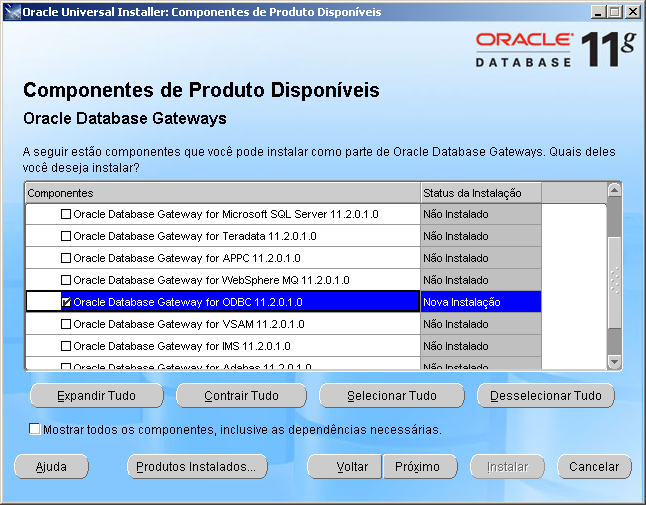Uncheck the Gateway for ODBC checkbox
Viewport: 646px width, 505px height.
coord(66,302)
